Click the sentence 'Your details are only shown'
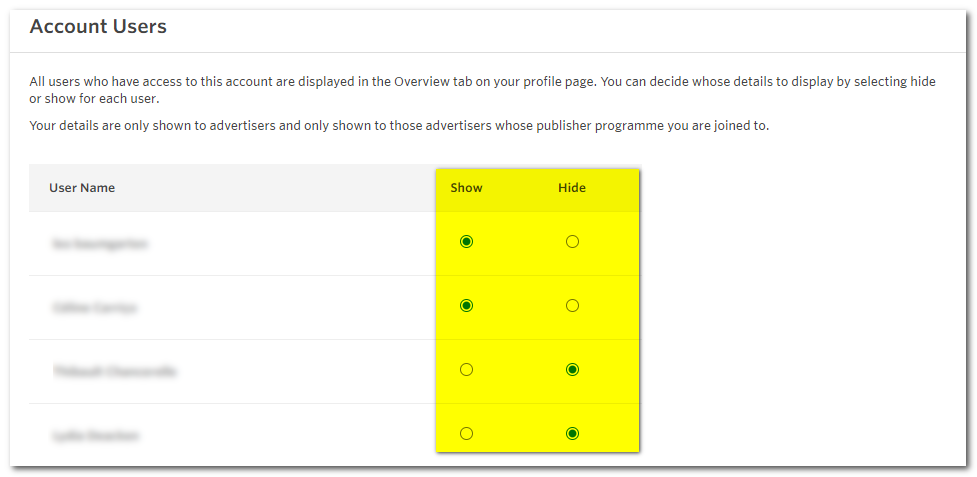This screenshot has height=477, width=977. (x=398, y=126)
